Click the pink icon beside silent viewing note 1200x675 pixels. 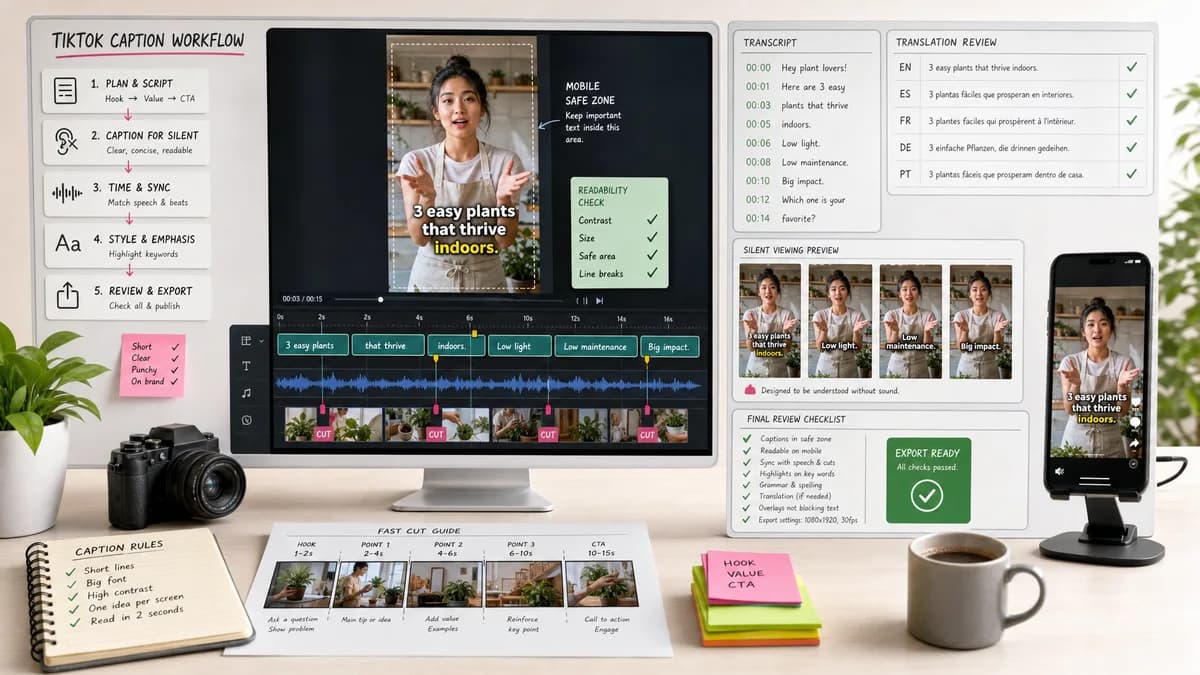click(749, 390)
